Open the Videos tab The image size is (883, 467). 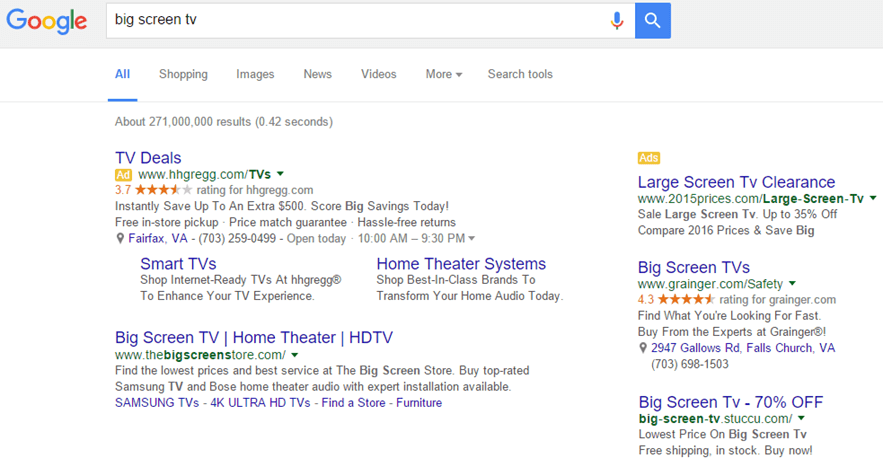tap(378, 74)
